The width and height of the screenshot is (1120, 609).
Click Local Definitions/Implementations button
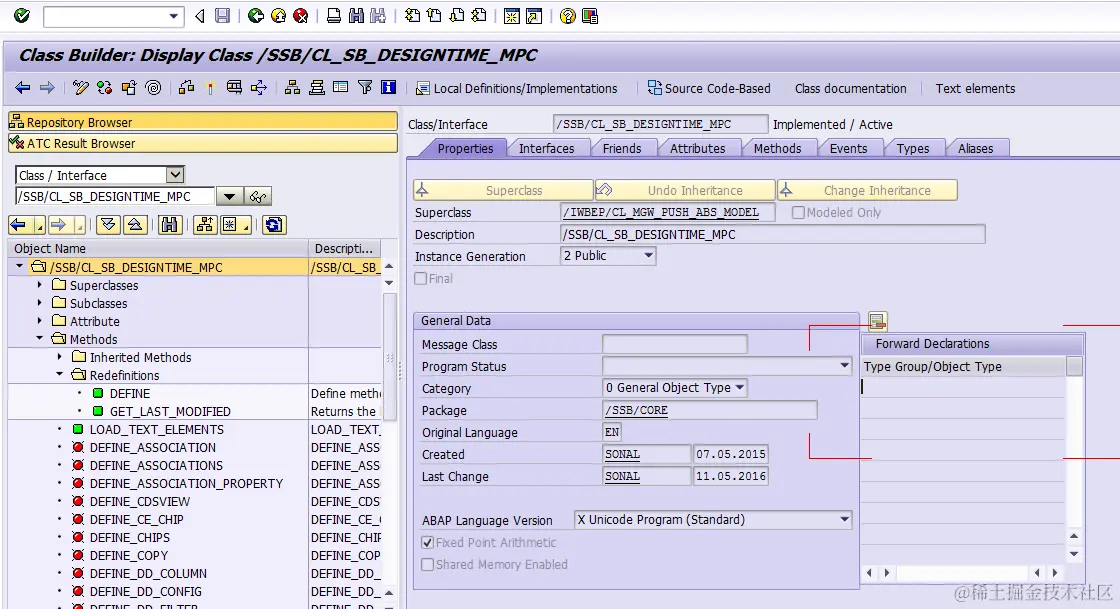click(517, 89)
